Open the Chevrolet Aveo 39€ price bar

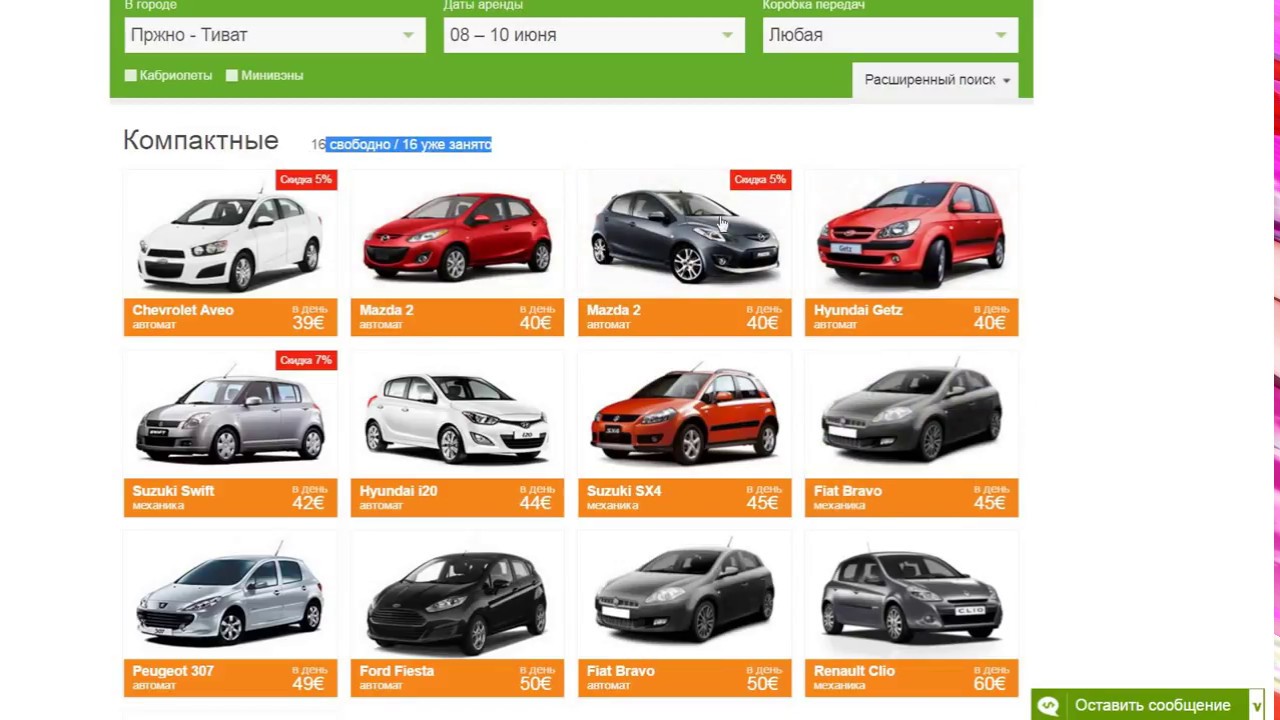coord(230,317)
